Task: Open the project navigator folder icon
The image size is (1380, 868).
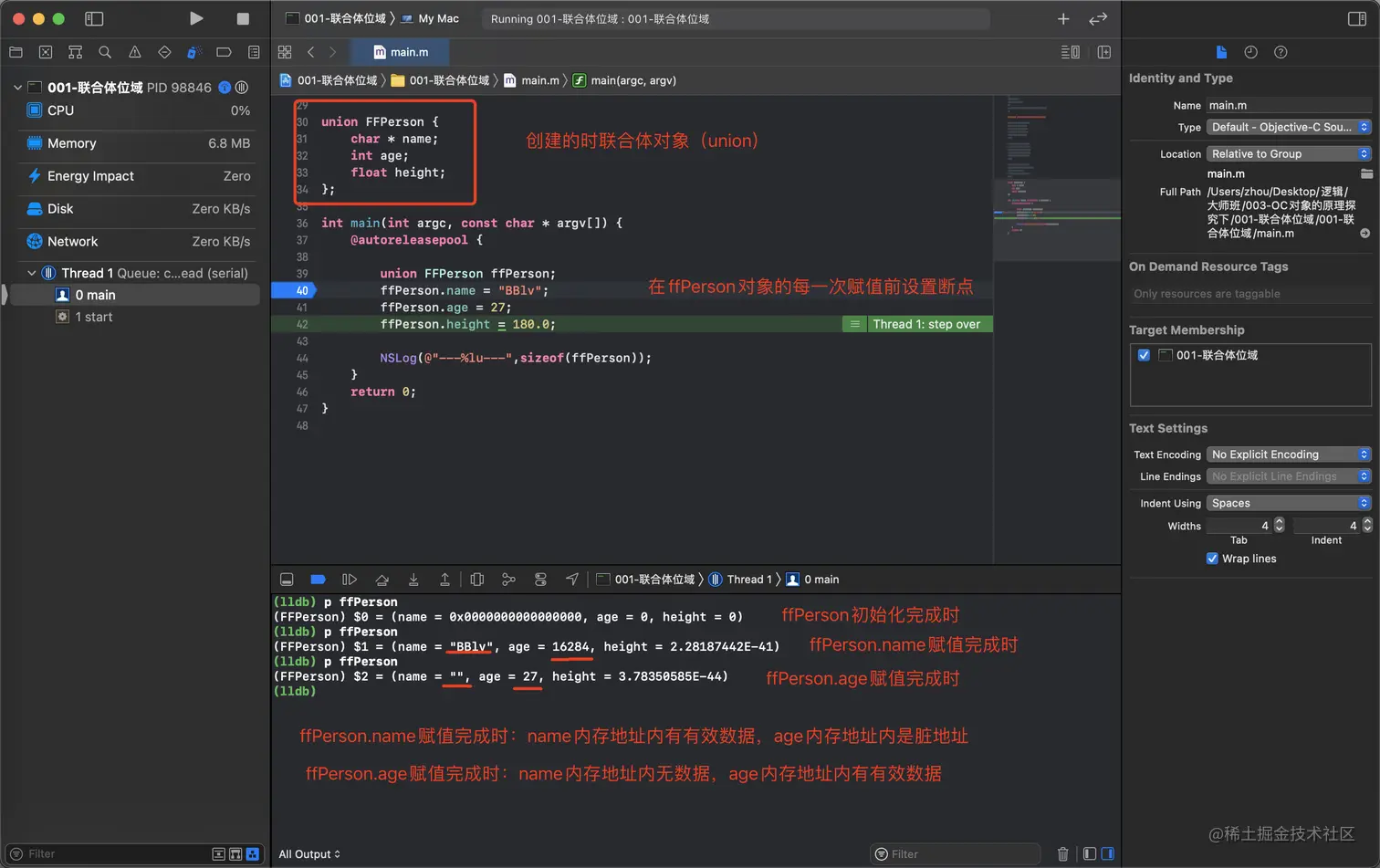Action: click(16, 52)
